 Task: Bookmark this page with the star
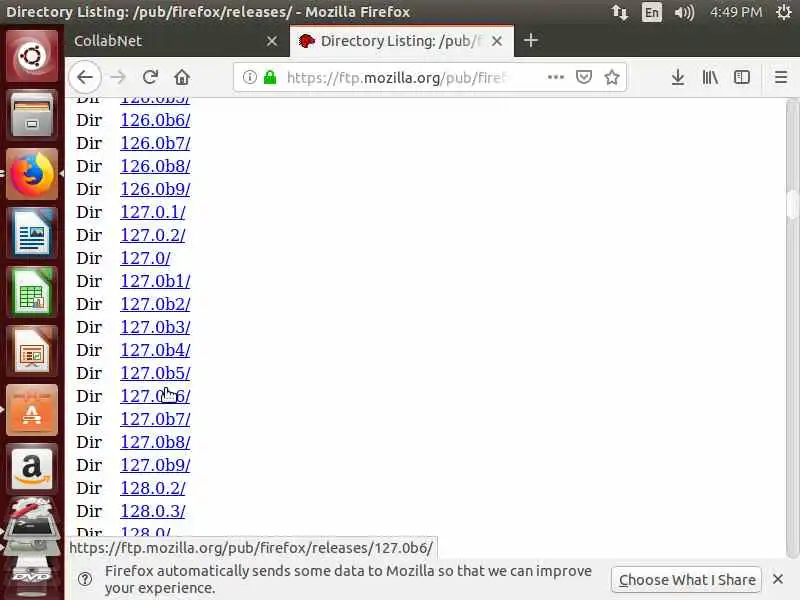612,78
